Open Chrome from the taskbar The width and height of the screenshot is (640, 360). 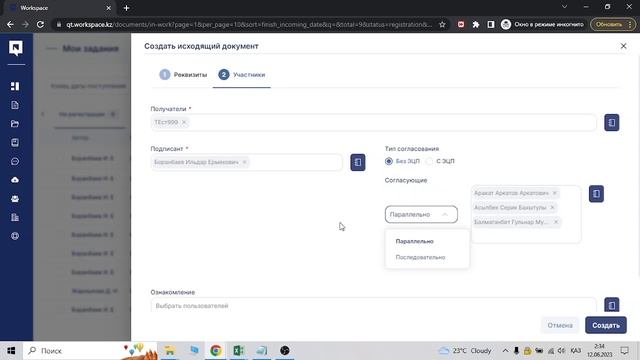click(216, 350)
